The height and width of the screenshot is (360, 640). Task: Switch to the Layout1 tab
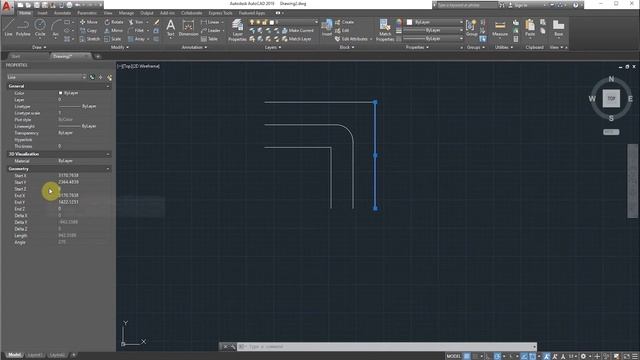tap(34, 355)
